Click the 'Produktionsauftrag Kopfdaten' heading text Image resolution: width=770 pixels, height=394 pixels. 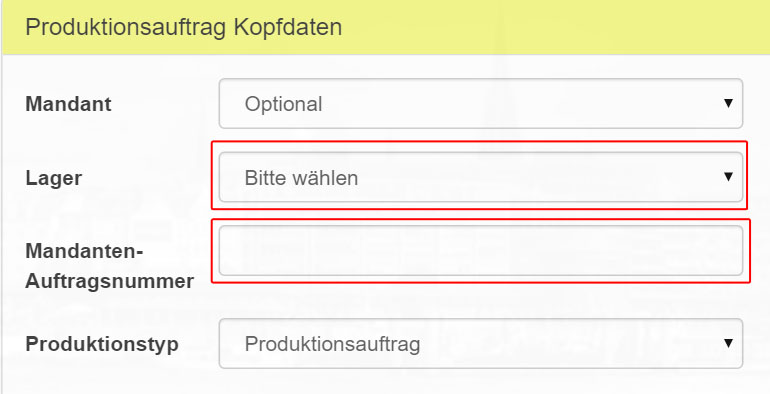pos(184,27)
